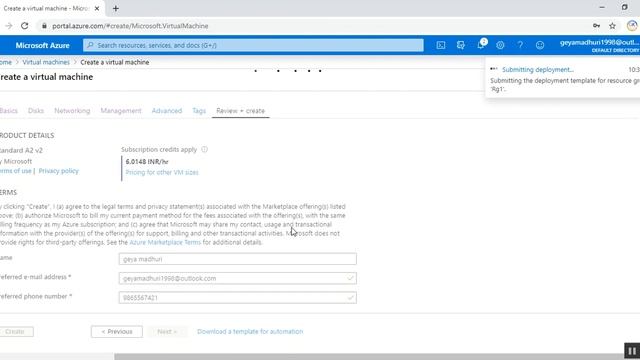Open Azure Cloud Shell icon
The height and width of the screenshot is (360, 640).
[x=441, y=45]
